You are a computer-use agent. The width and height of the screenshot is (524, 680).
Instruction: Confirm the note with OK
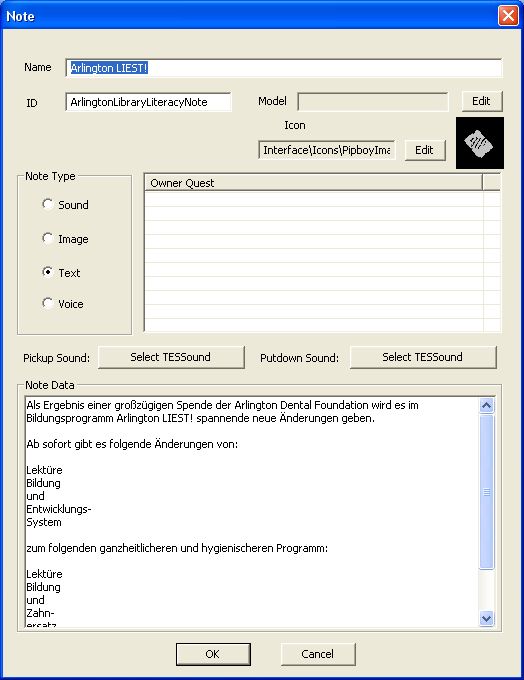213,654
